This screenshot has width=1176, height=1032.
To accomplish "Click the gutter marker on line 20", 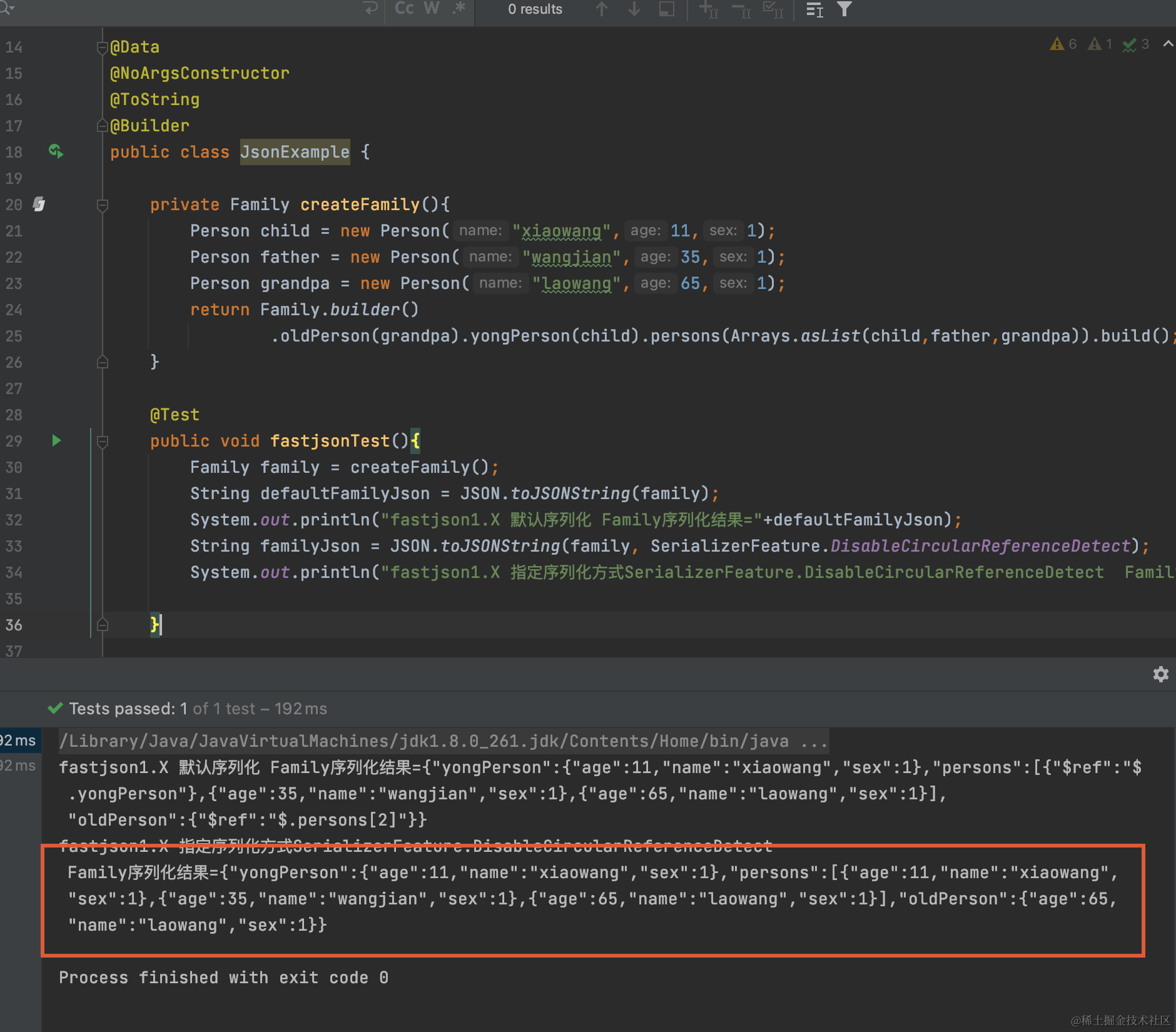I will [39, 204].
